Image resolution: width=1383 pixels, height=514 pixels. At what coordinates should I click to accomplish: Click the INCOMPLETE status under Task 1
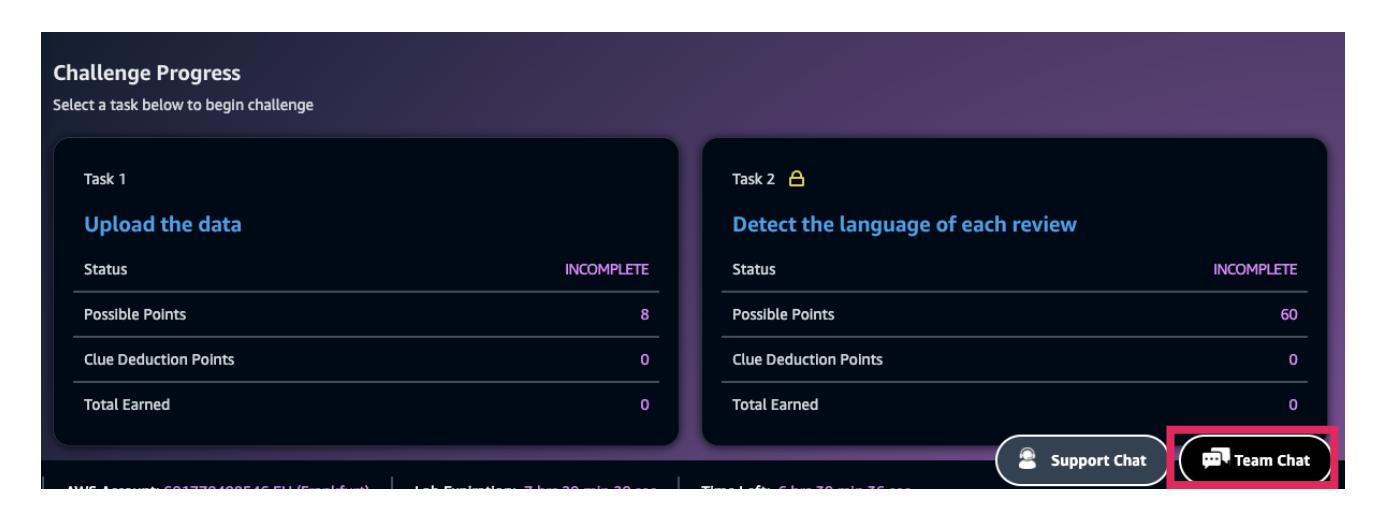point(607,270)
